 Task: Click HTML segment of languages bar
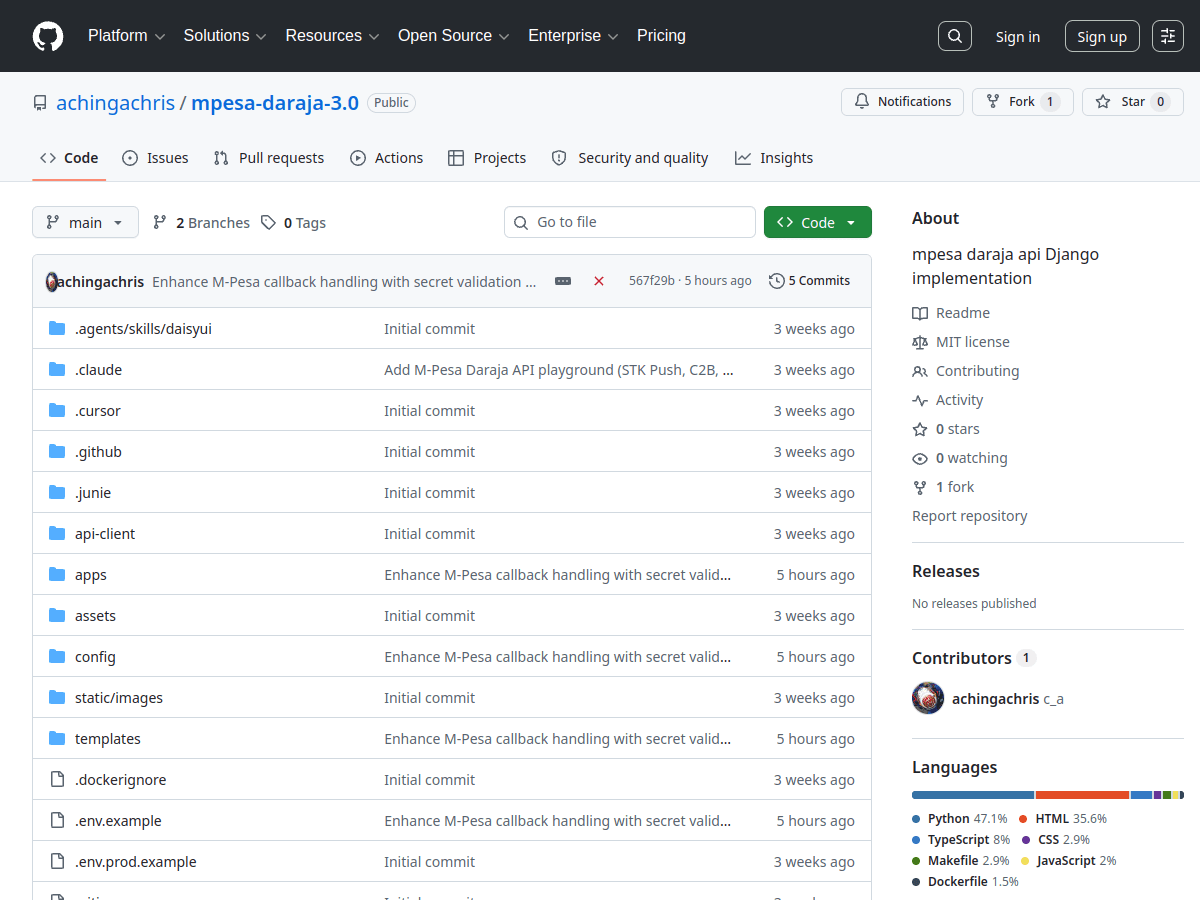click(1082, 795)
